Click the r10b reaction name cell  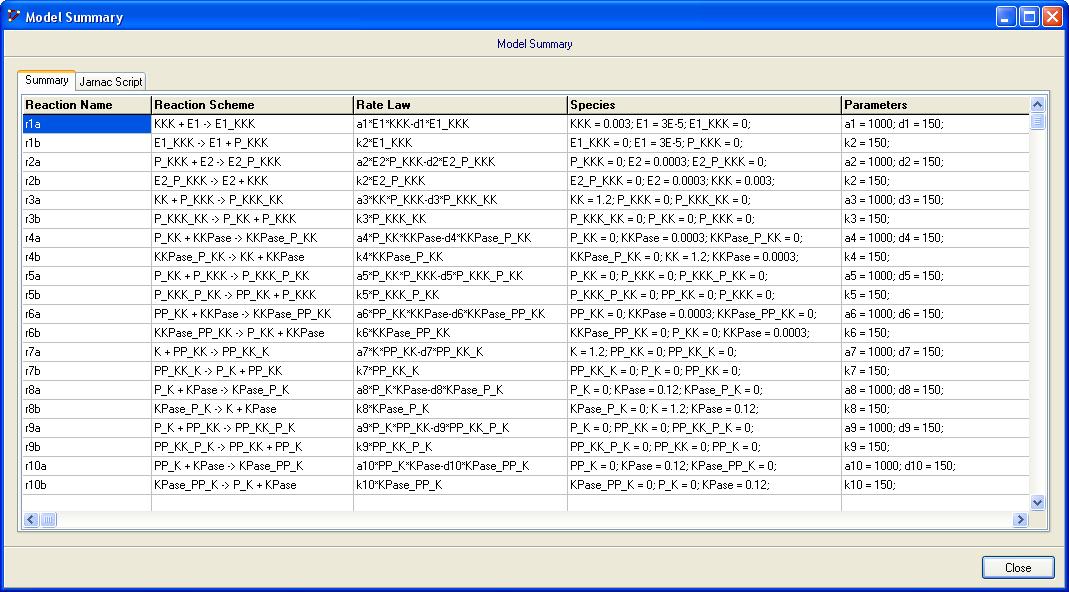(x=86, y=485)
